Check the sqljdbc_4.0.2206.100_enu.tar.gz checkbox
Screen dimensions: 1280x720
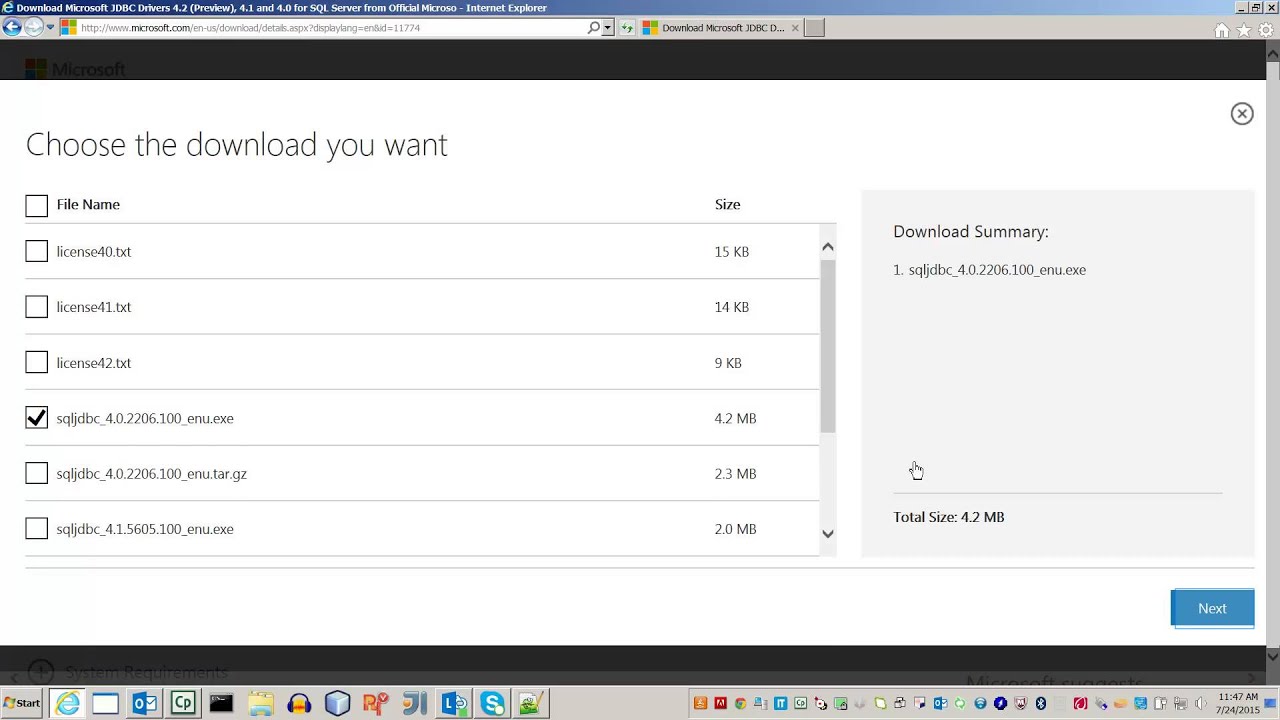(x=36, y=473)
